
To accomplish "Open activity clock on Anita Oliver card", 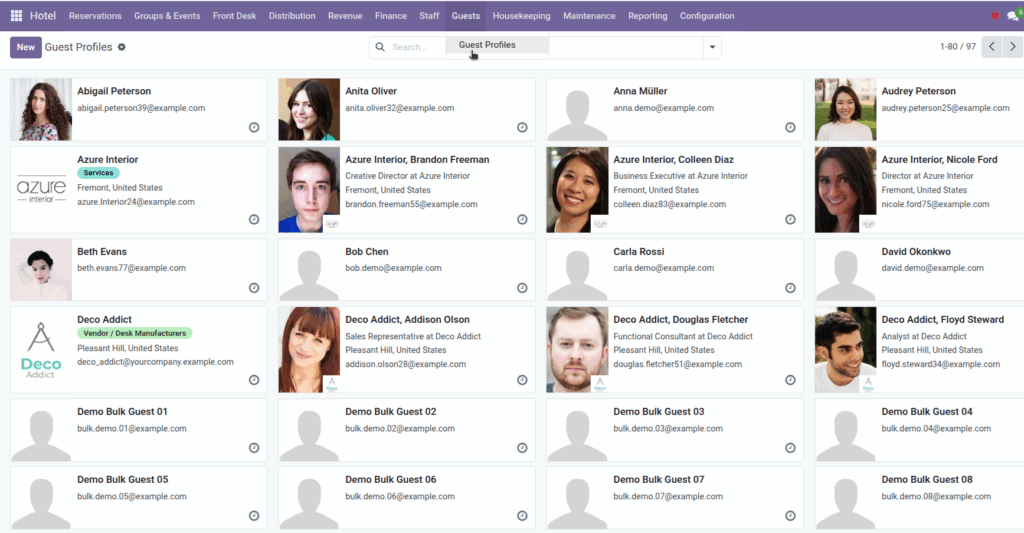I will tap(522, 127).
